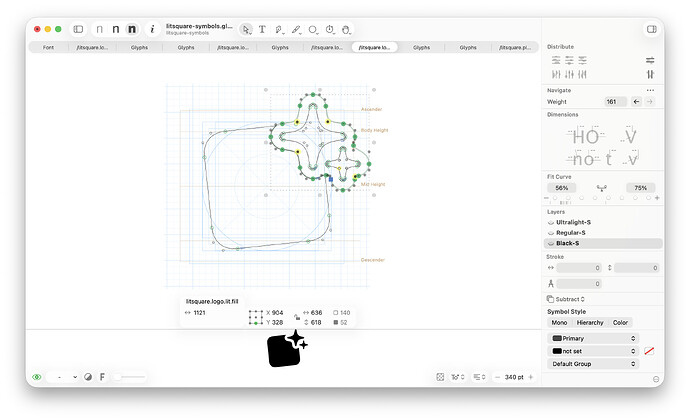
Task: Click the vertical swap arrows icon
Action: coord(650,74)
